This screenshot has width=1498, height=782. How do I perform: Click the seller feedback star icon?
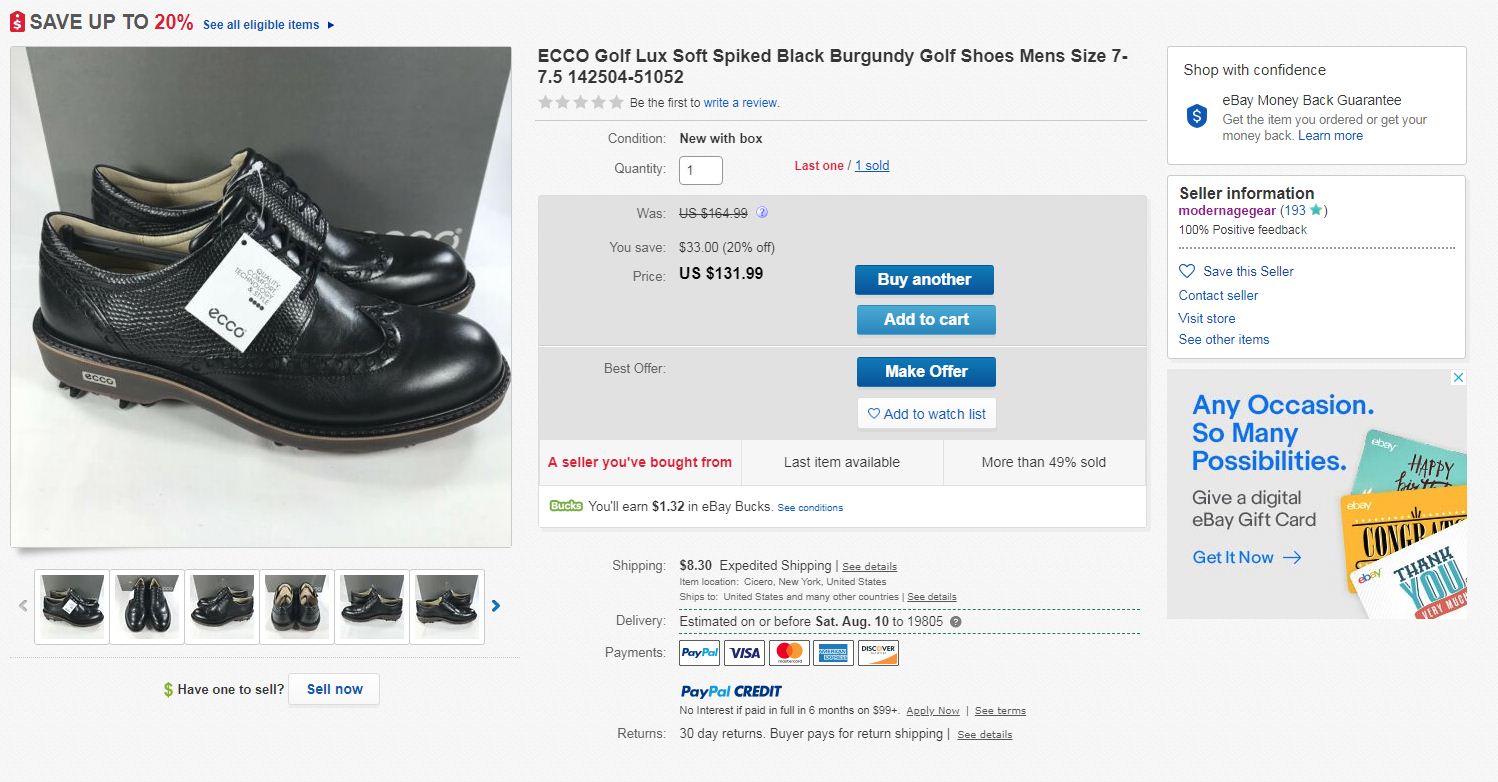[x=1316, y=210]
